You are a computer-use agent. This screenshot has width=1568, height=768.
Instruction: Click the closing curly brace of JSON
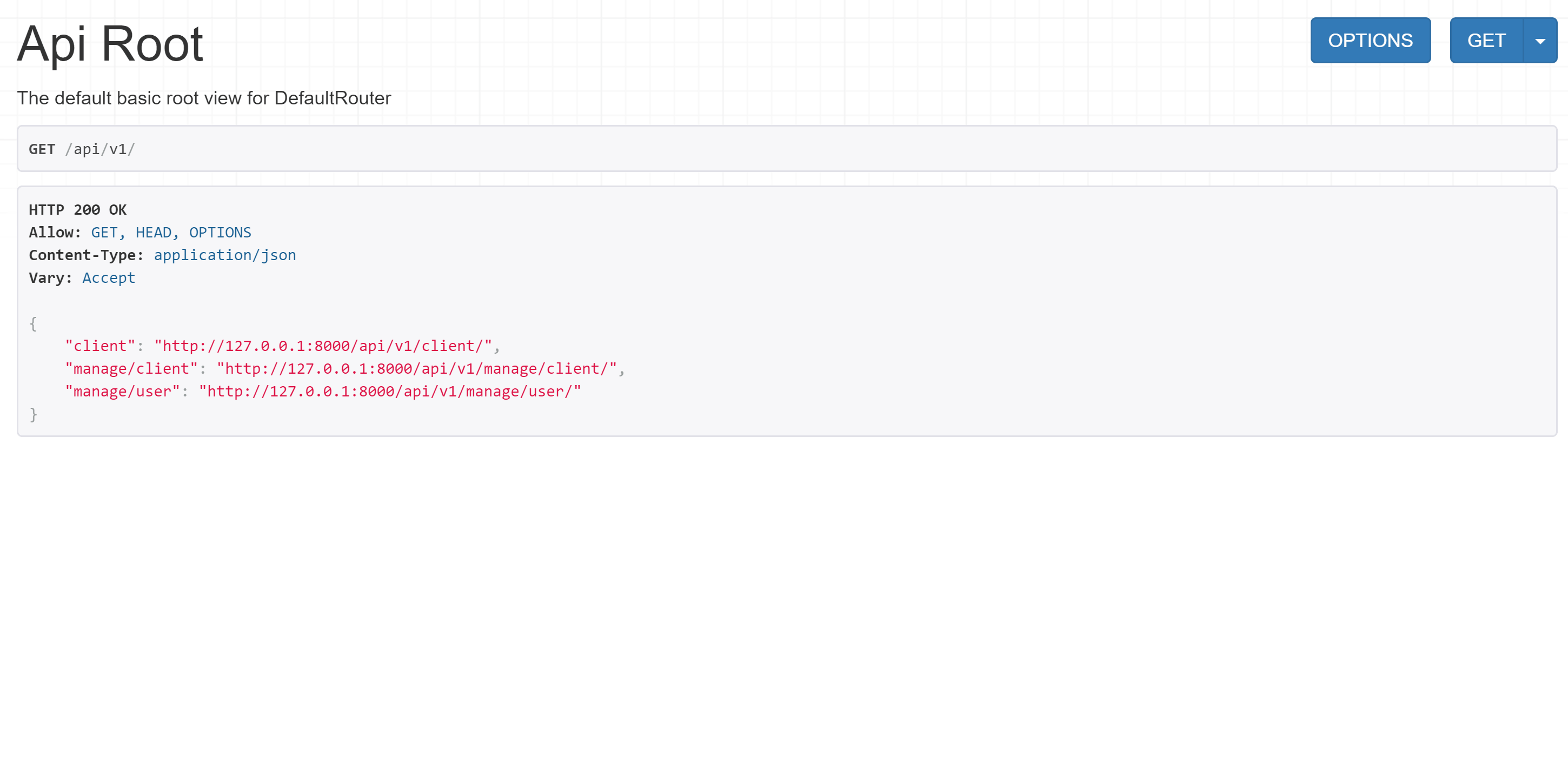34,414
